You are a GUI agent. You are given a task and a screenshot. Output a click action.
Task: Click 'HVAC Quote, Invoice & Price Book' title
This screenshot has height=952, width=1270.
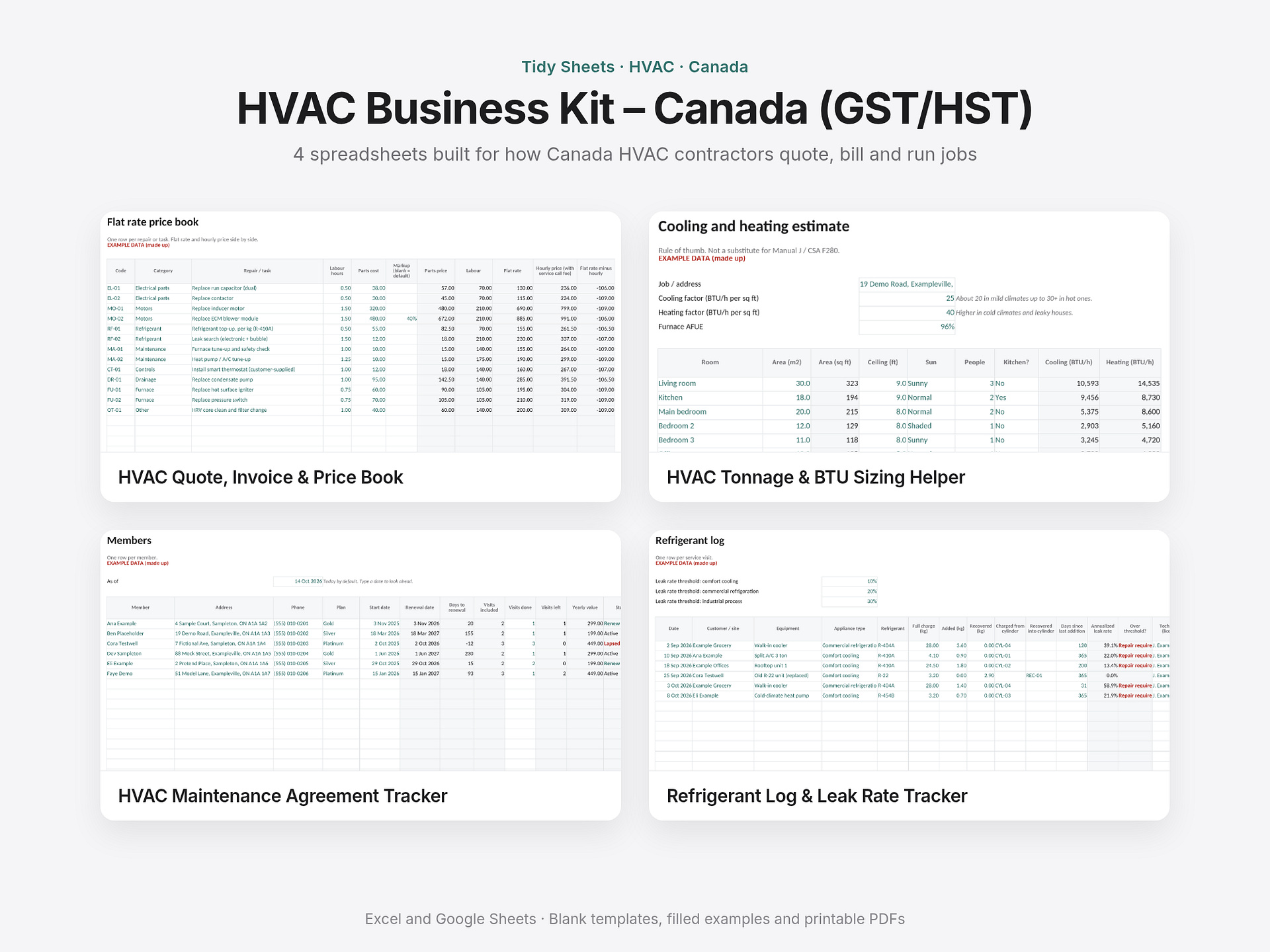coord(261,477)
